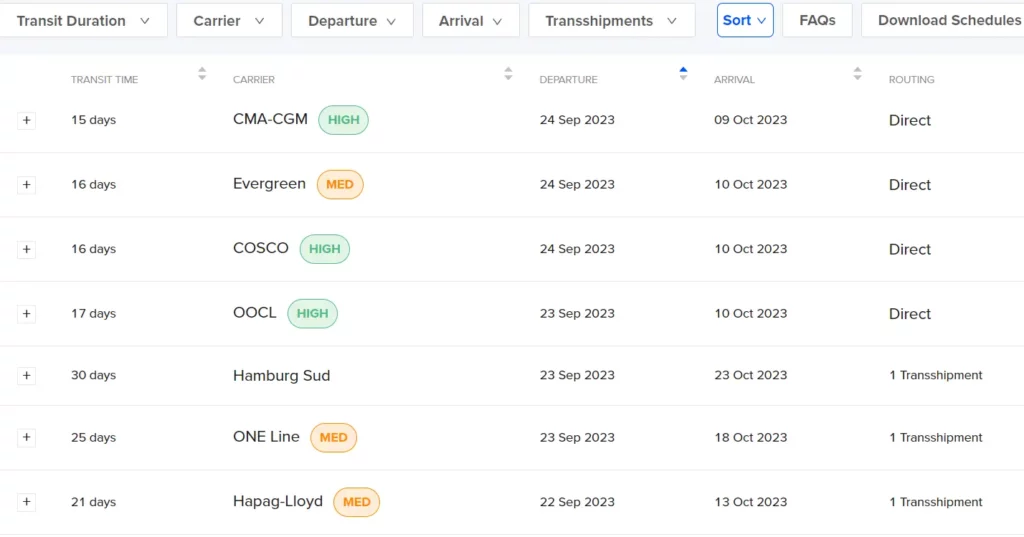Click the CARRIER column header
The image size is (1024, 537).
pyautogui.click(x=254, y=80)
